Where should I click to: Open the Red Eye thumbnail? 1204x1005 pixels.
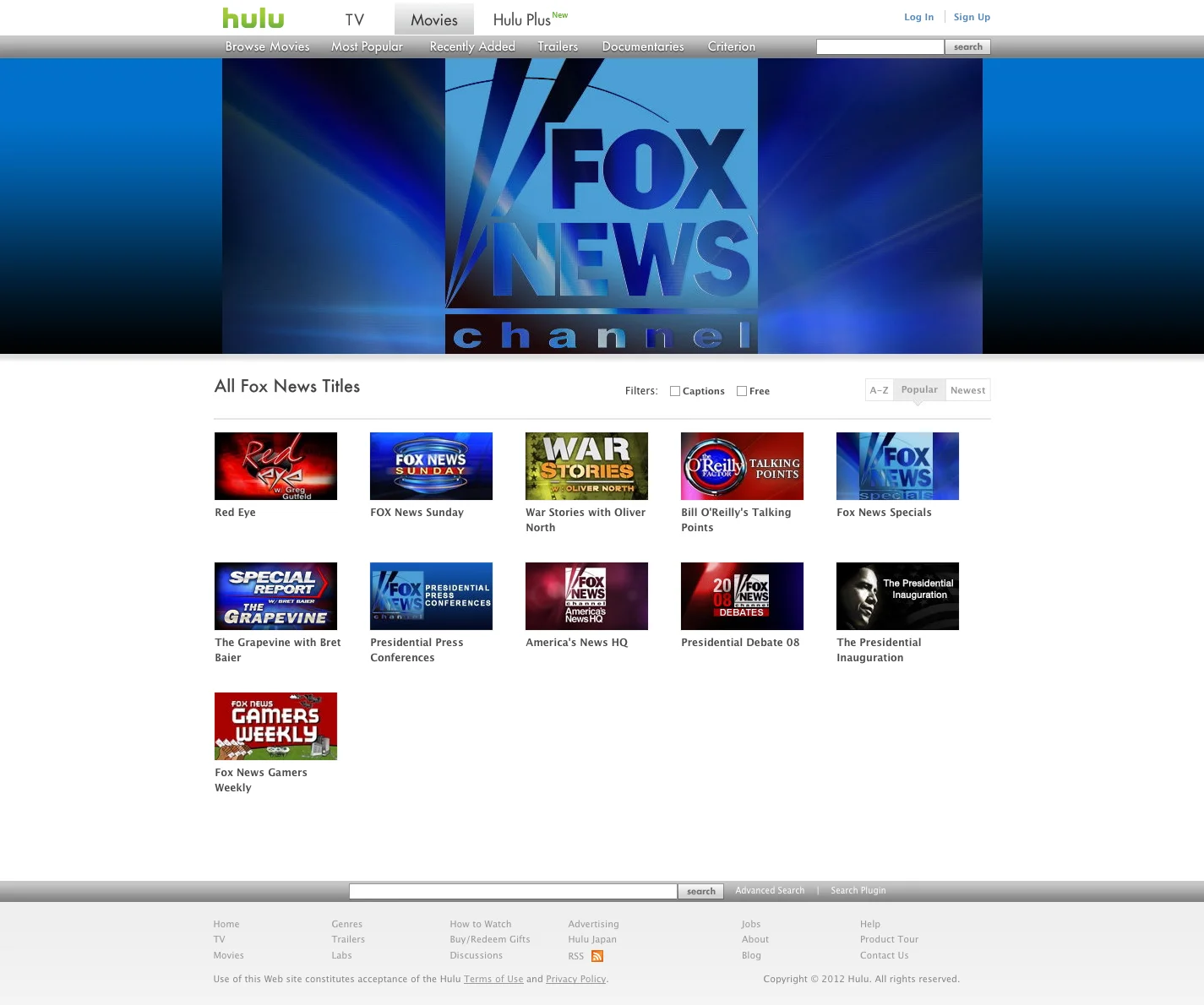click(x=275, y=466)
